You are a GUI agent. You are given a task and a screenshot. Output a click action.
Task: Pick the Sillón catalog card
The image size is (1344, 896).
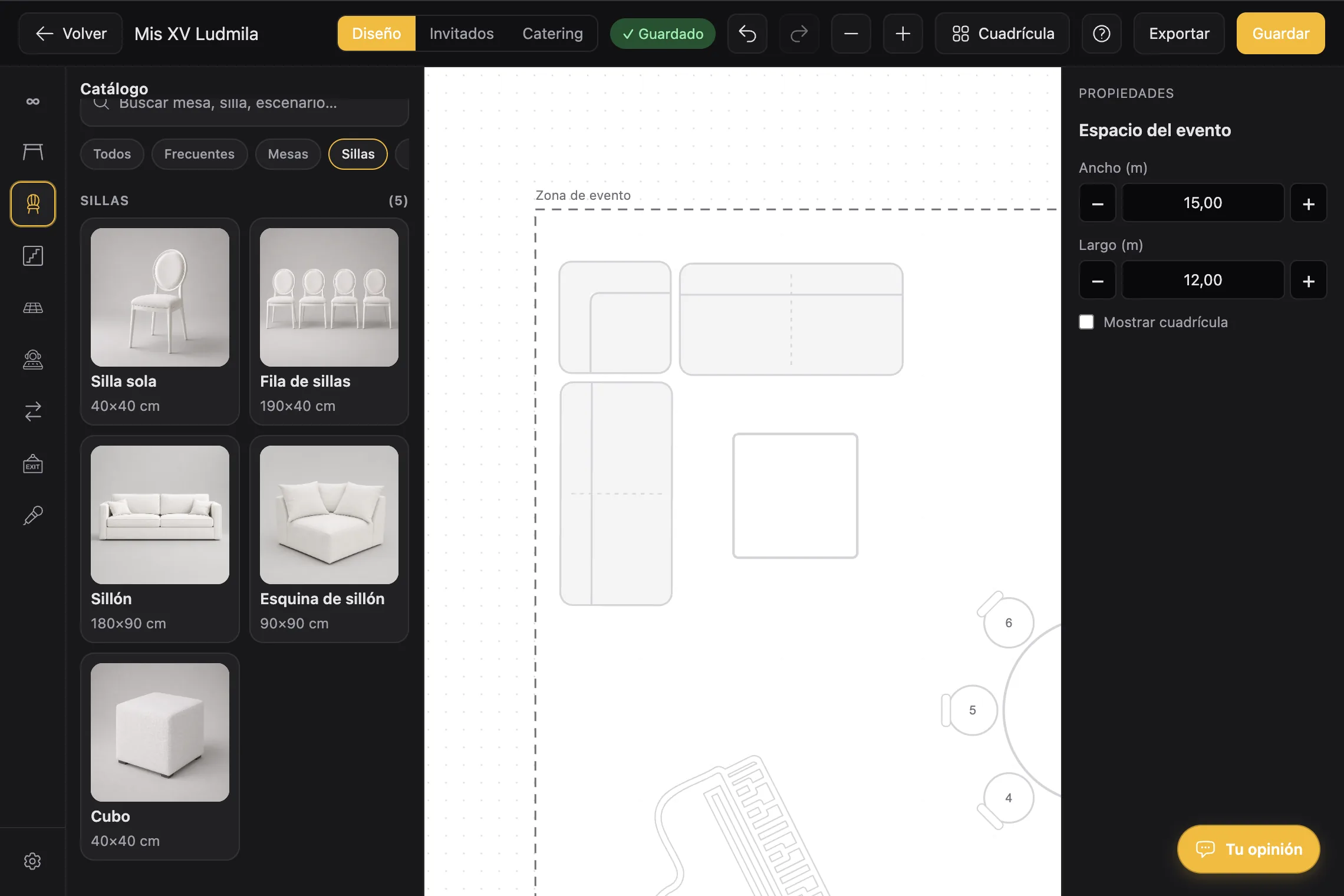[x=160, y=539]
